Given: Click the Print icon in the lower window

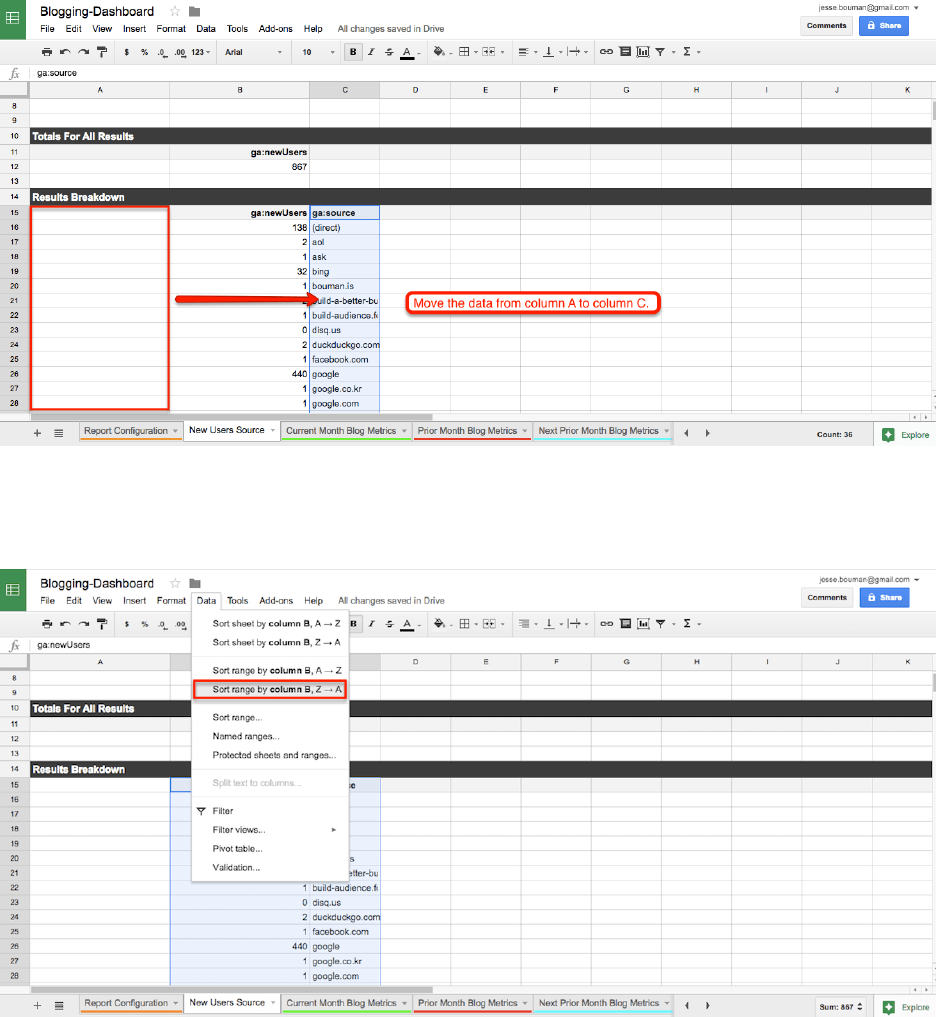Looking at the screenshot, I should [47, 624].
